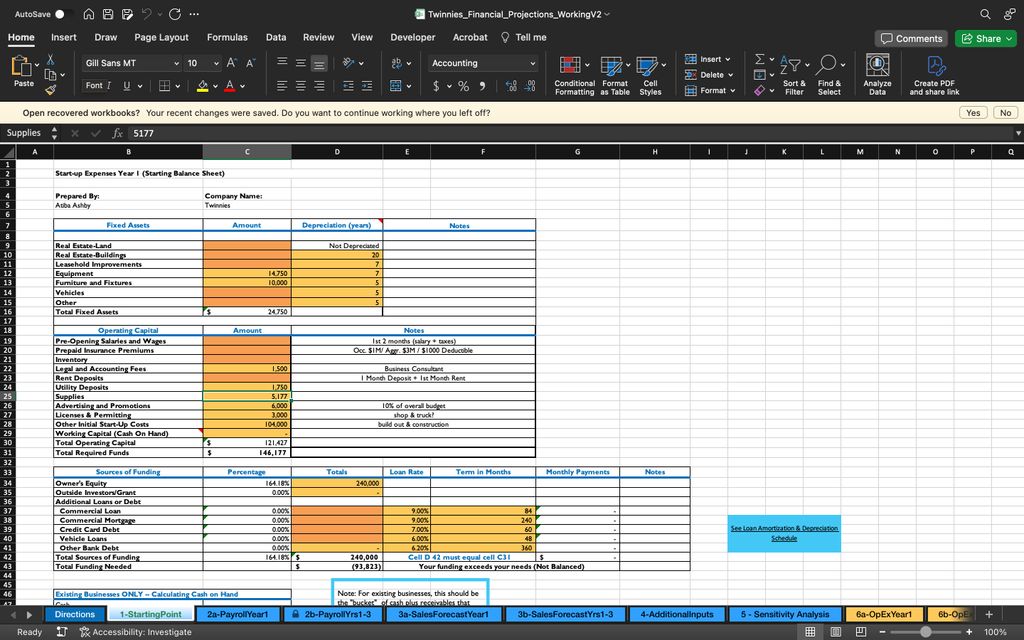The height and width of the screenshot is (640, 1024).
Task: Click the Accessibility Investigate status icon
Action: tap(84, 632)
